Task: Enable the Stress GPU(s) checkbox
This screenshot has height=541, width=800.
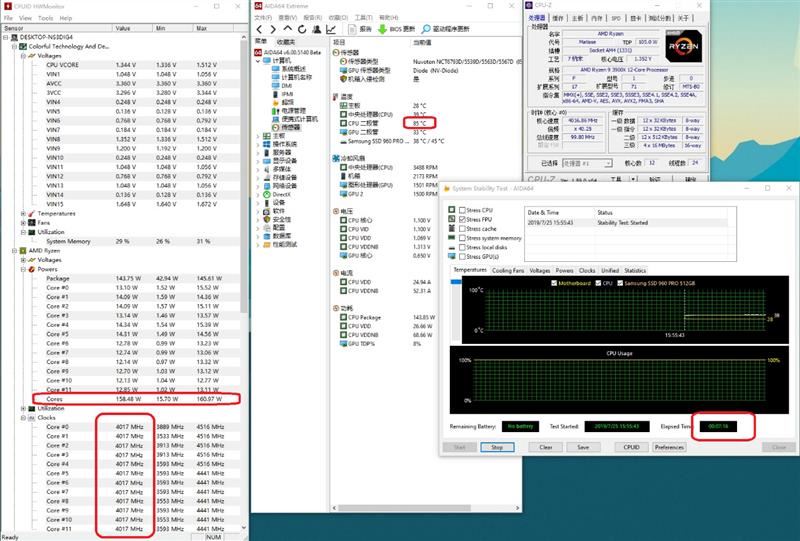Action: click(462, 256)
